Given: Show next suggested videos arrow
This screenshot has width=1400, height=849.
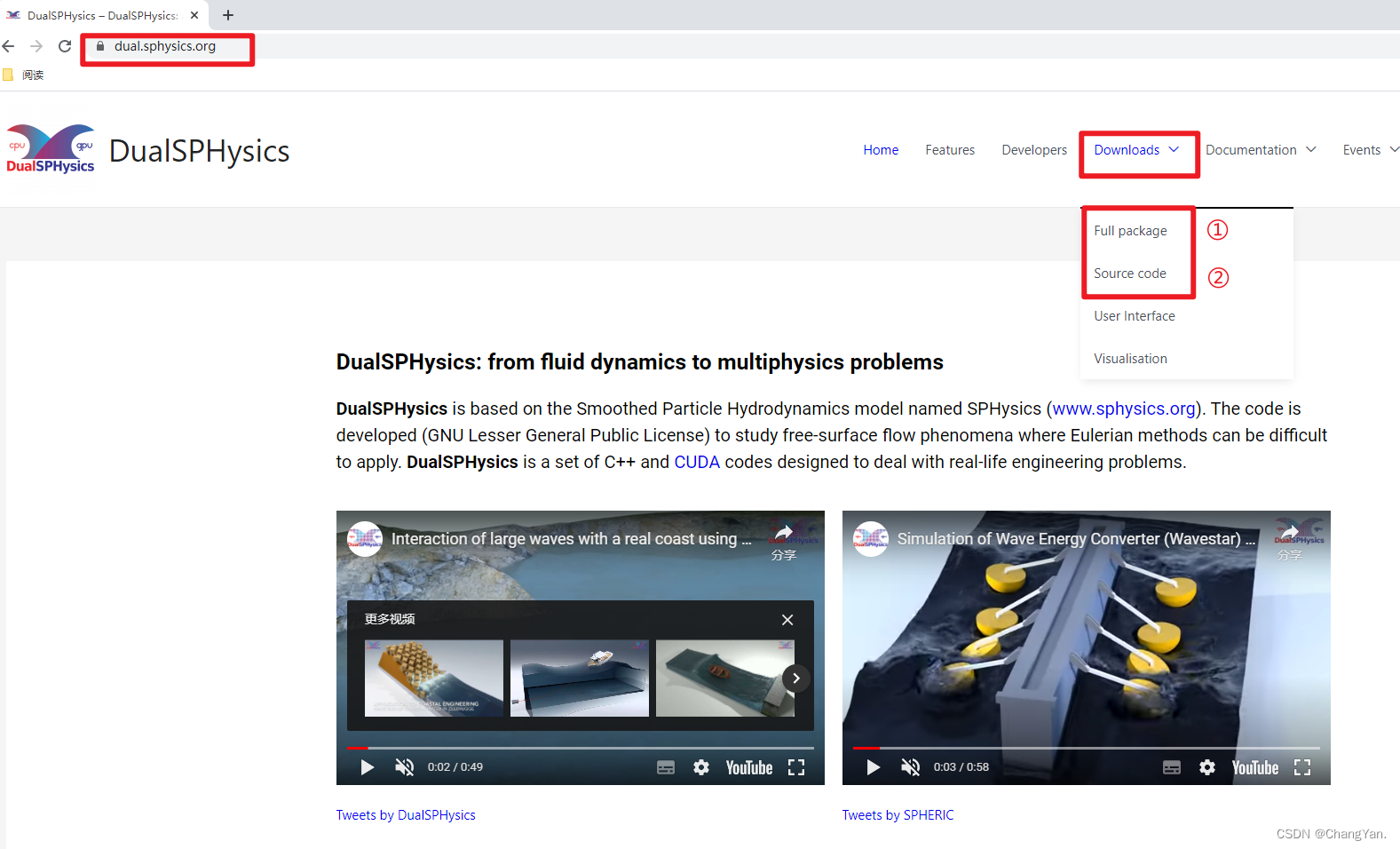Looking at the screenshot, I should 796,678.
